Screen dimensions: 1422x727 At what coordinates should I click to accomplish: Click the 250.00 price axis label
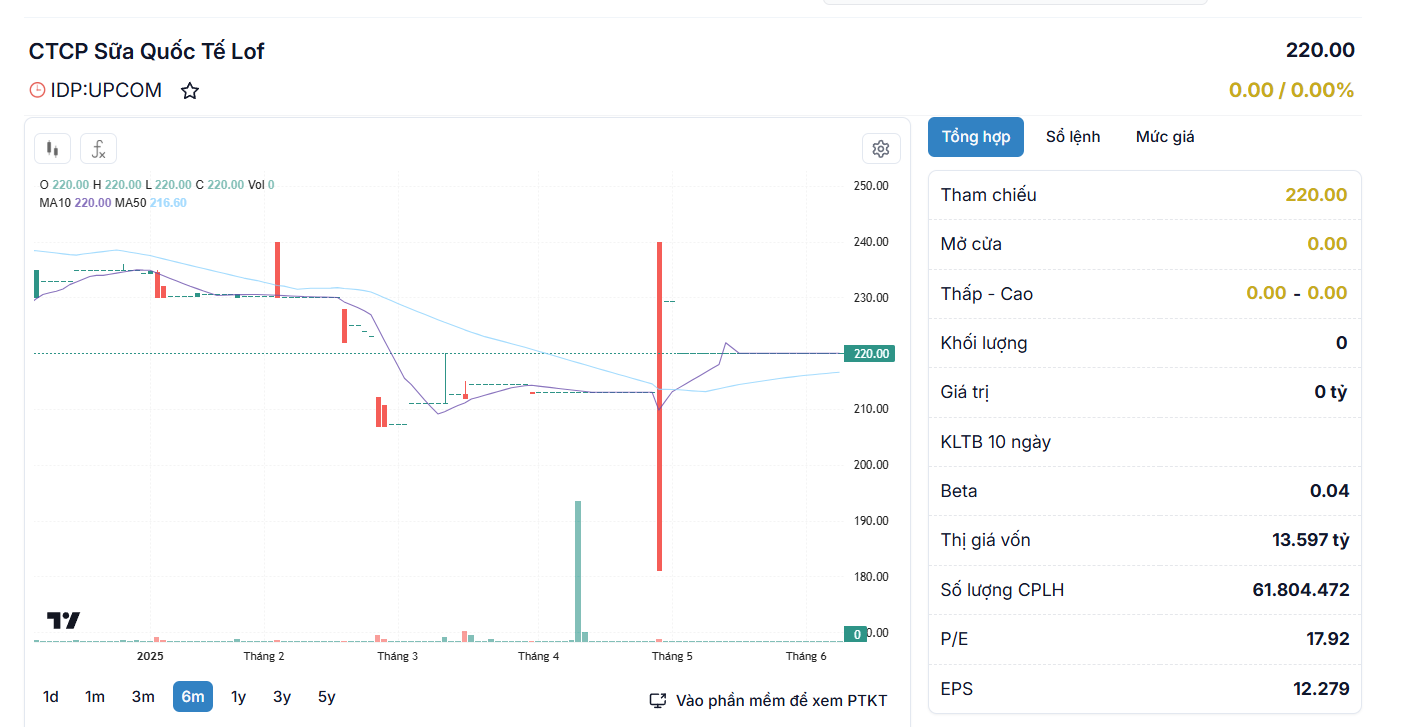[871, 186]
